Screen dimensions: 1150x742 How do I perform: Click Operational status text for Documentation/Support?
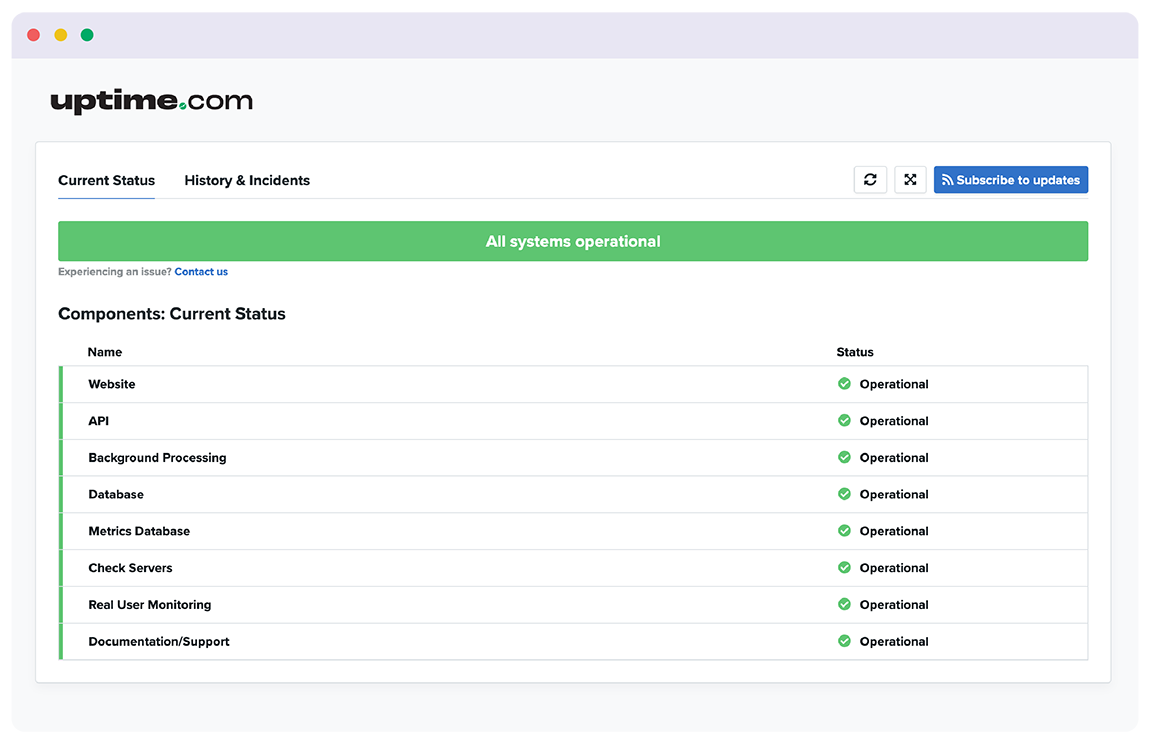pyautogui.click(x=894, y=642)
